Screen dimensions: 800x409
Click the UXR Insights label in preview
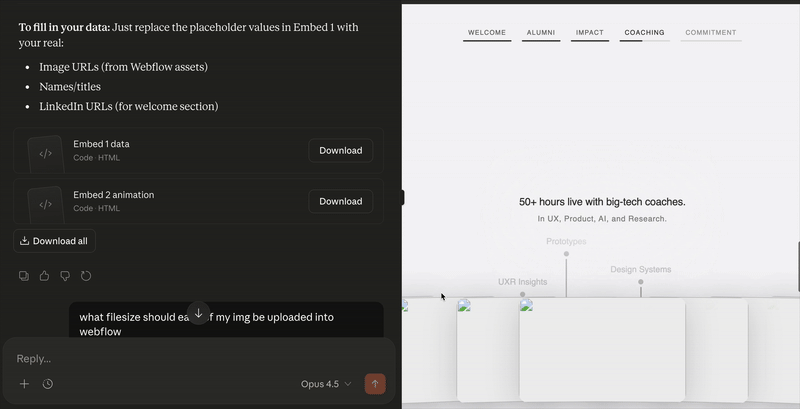pyautogui.click(x=522, y=282)
